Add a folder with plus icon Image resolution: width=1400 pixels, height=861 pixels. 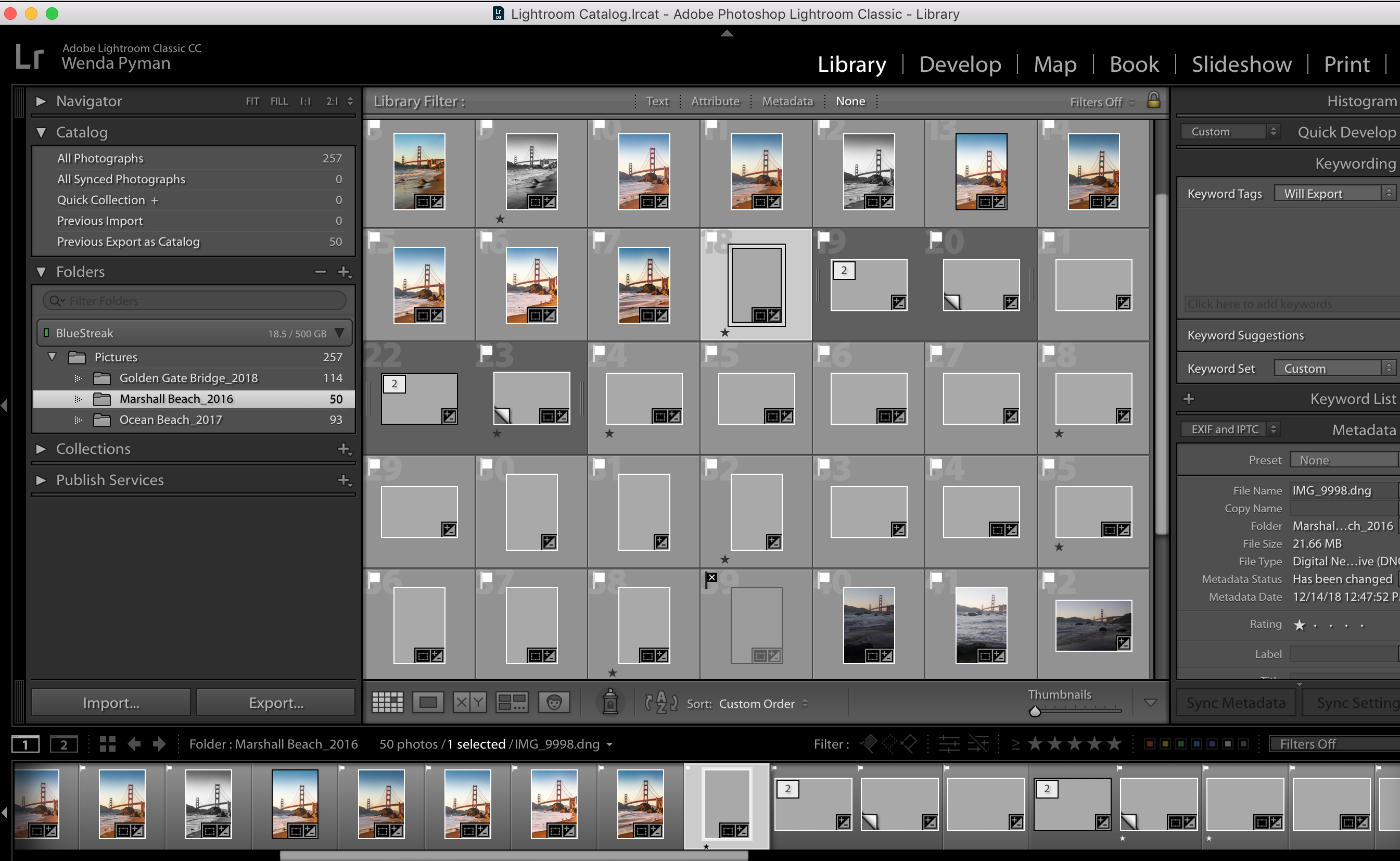click(x=343, y=272)
